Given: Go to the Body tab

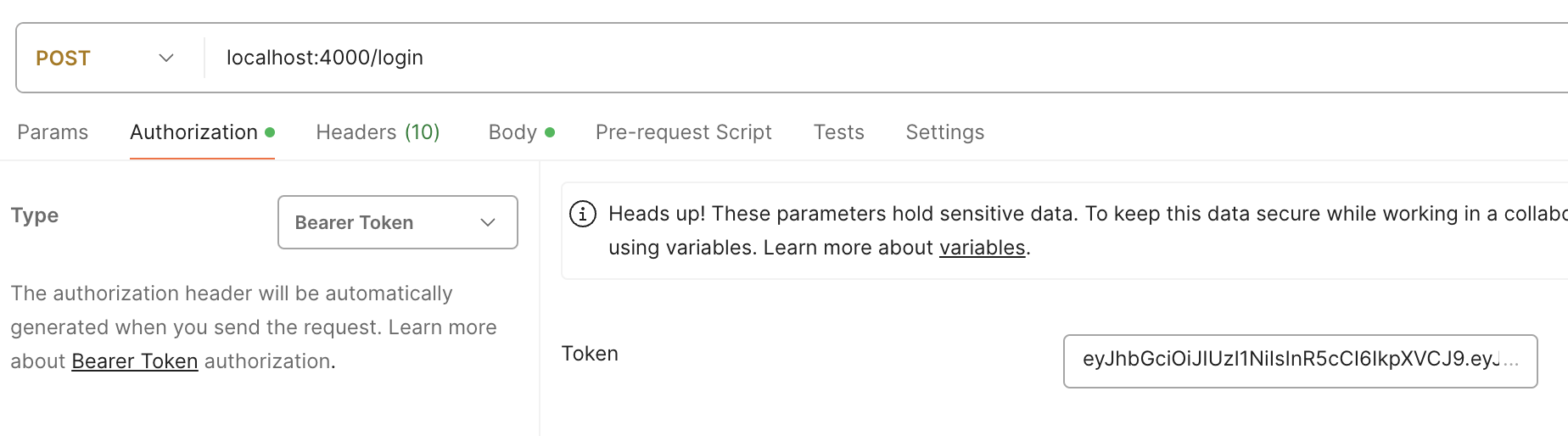Looking at the screenshot, I should coord(512,132).
